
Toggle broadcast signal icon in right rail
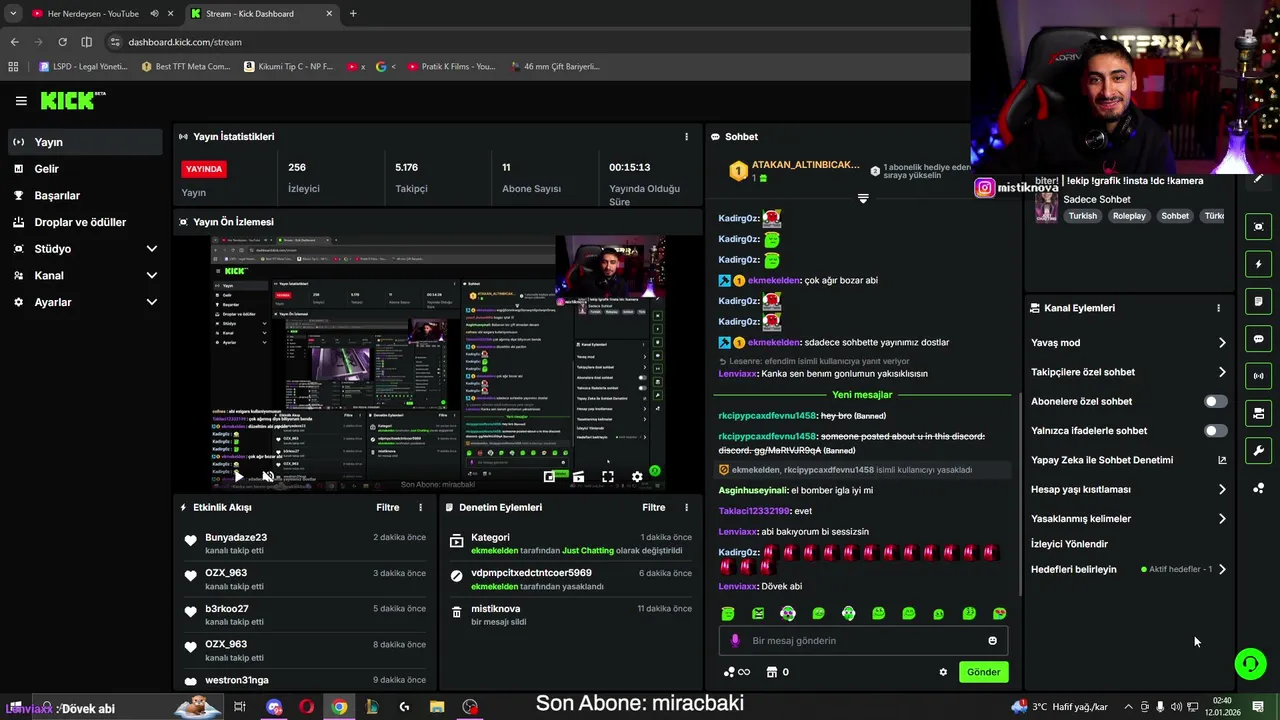[x=1258, y=376]
